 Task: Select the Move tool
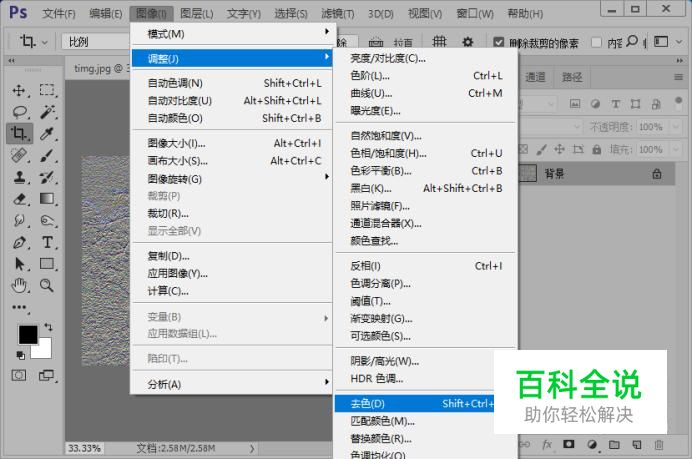point(19,90)
